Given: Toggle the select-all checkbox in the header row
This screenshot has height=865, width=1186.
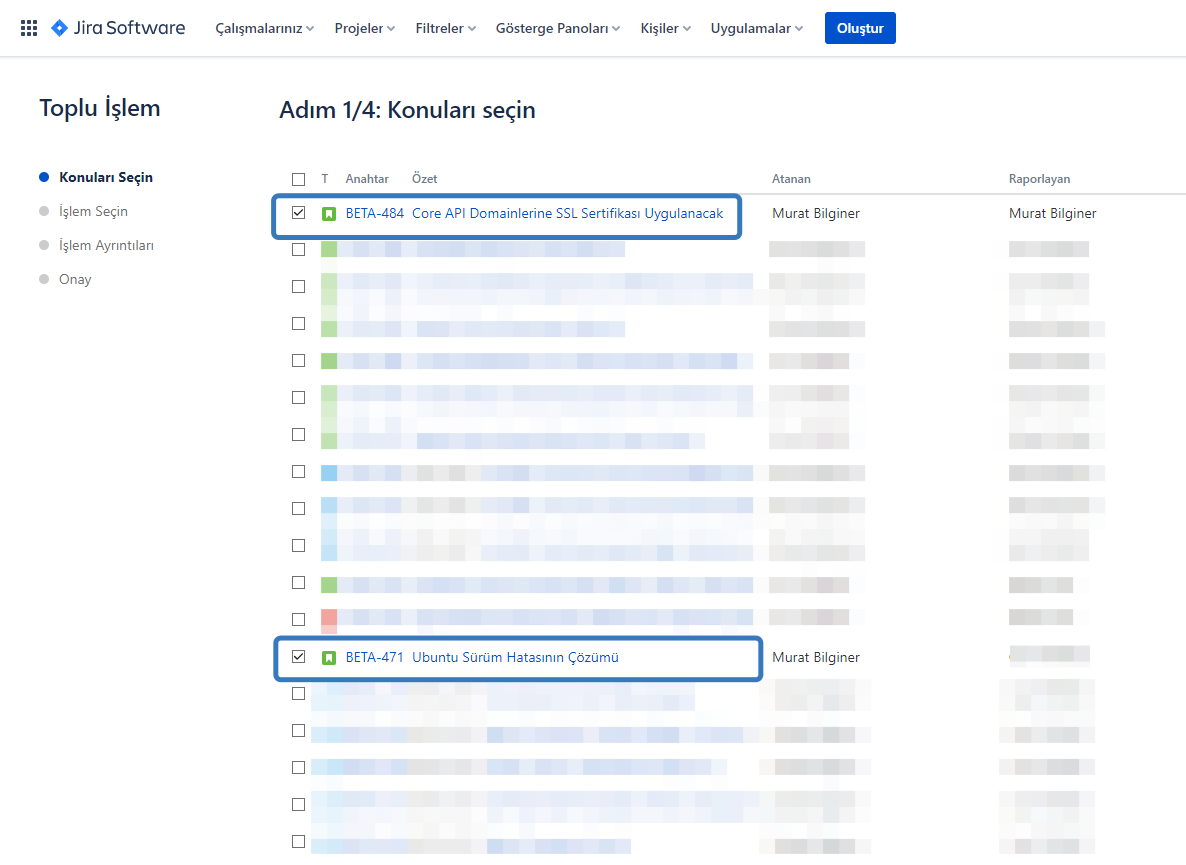Looking at the screenshot, I should point(298,178).
